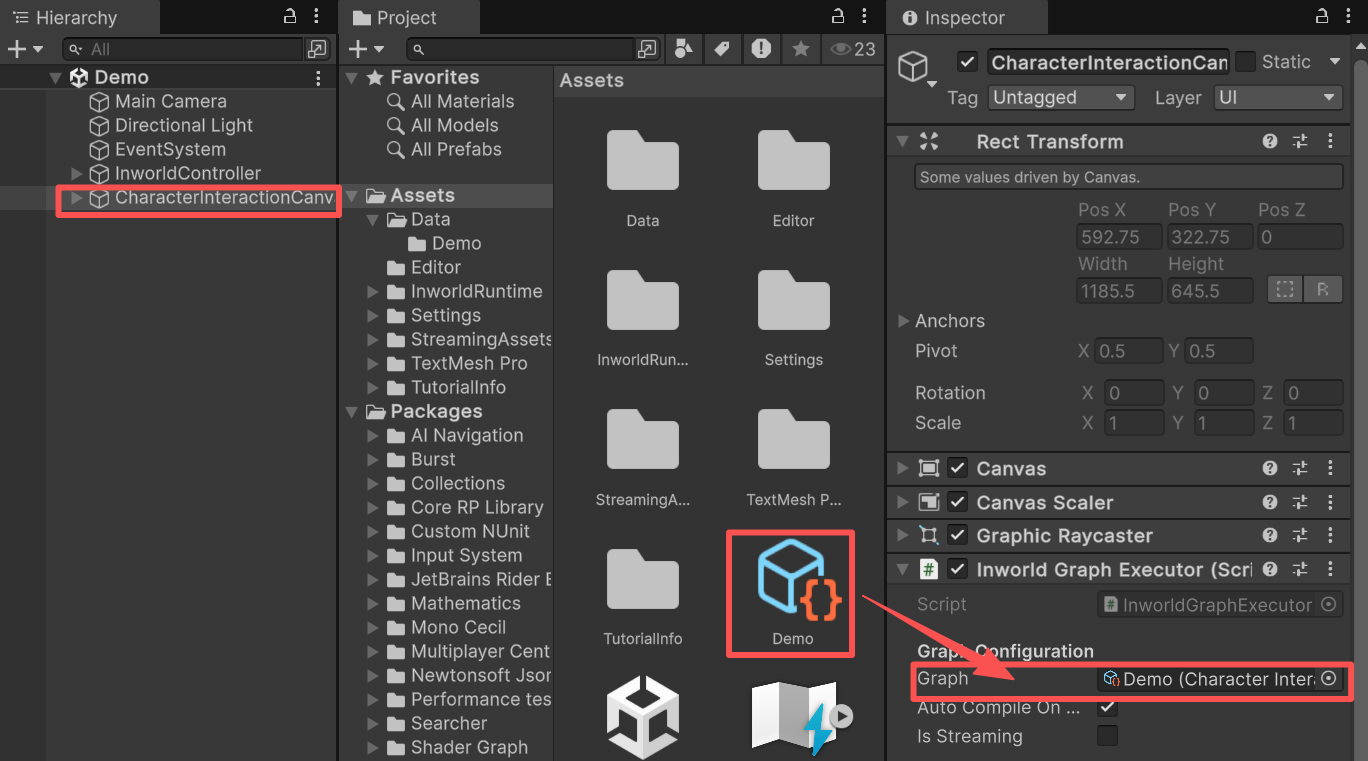This screenshot has width=1368, height=761.
Task: Collapse the Favorites section
Action: pyautogui.click(x=351, y=78)
